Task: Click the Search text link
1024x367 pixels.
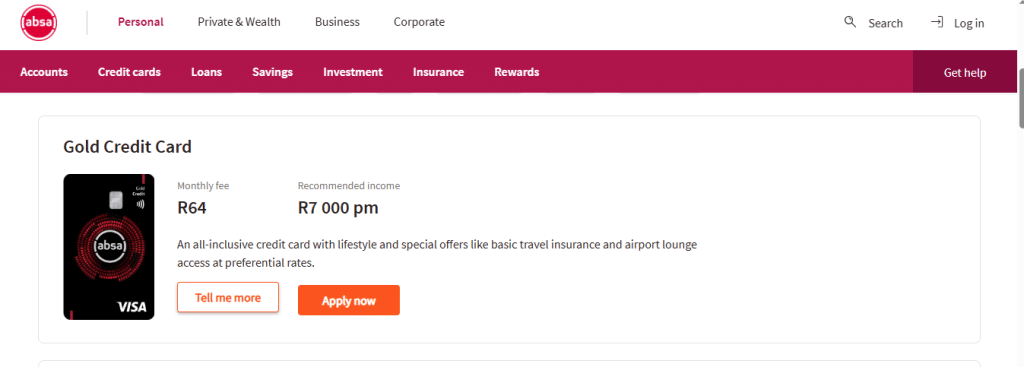Action: 885,23
